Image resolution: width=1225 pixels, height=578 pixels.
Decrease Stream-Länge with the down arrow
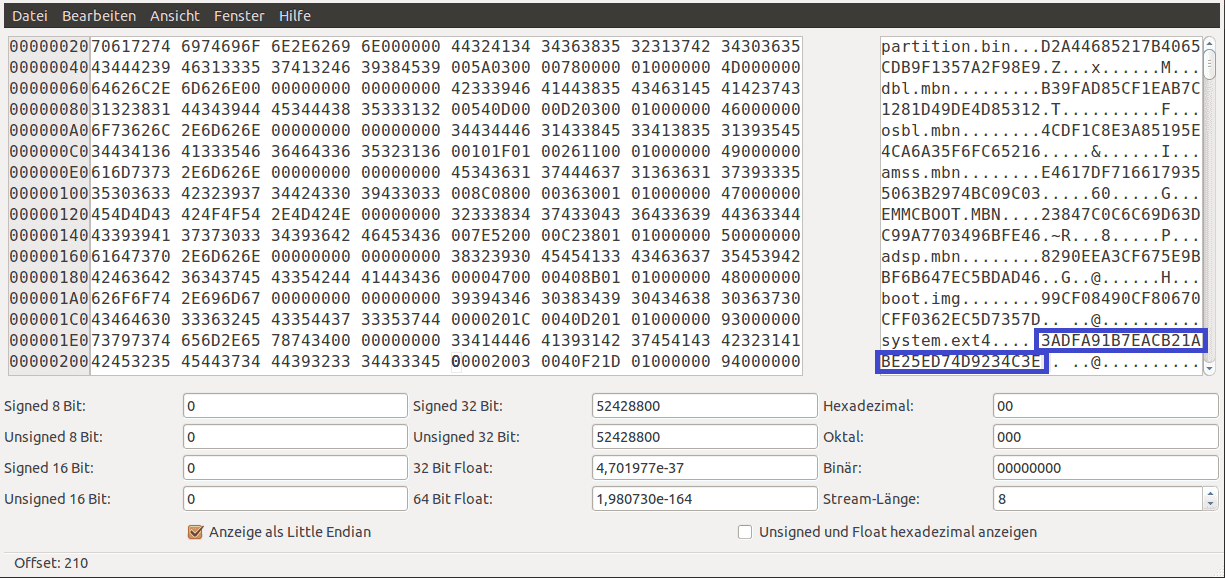[1211, 504]
